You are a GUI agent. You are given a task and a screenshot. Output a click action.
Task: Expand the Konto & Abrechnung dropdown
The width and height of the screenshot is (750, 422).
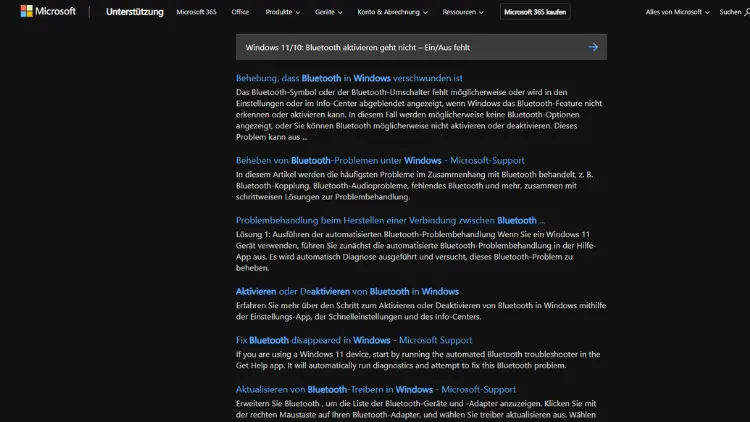pyautogui.click(x=392, y=12)
